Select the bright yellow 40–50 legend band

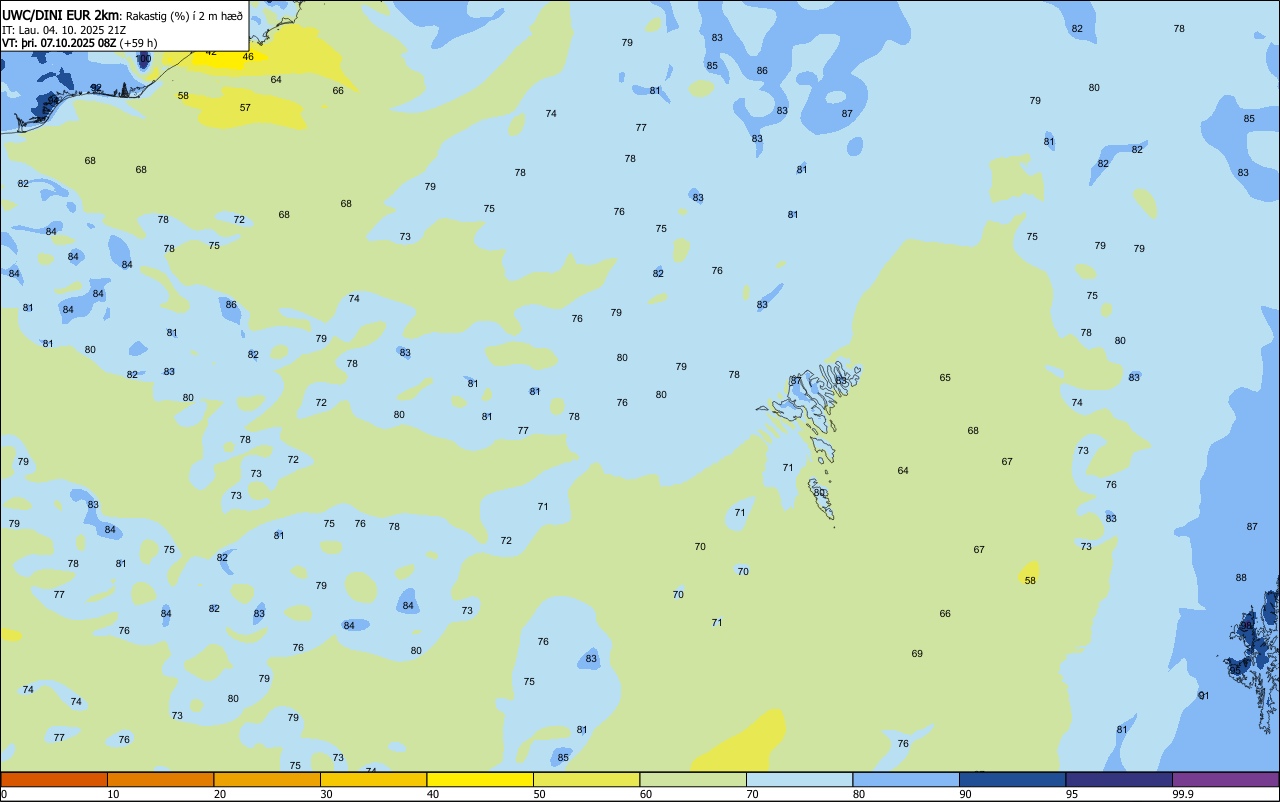480,779
